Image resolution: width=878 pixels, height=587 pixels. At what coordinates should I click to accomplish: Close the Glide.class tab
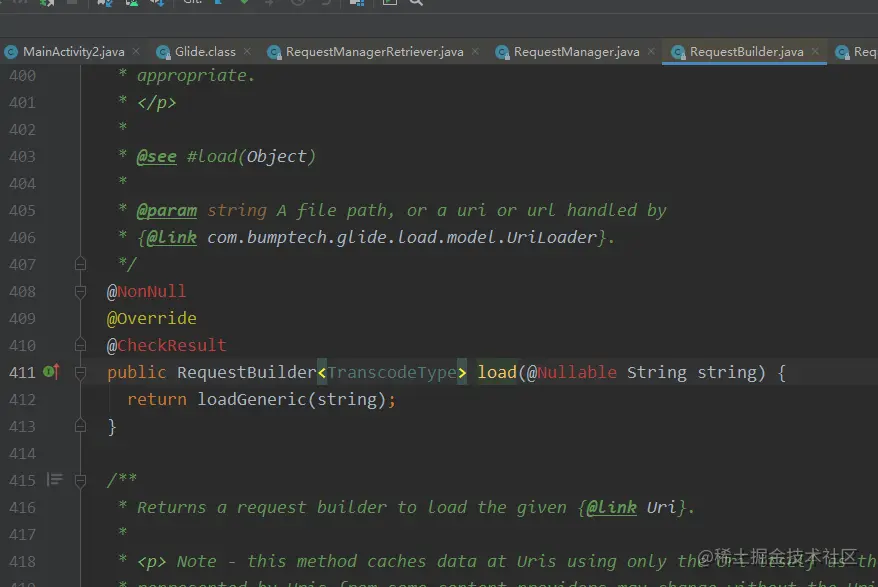[247, 52]
